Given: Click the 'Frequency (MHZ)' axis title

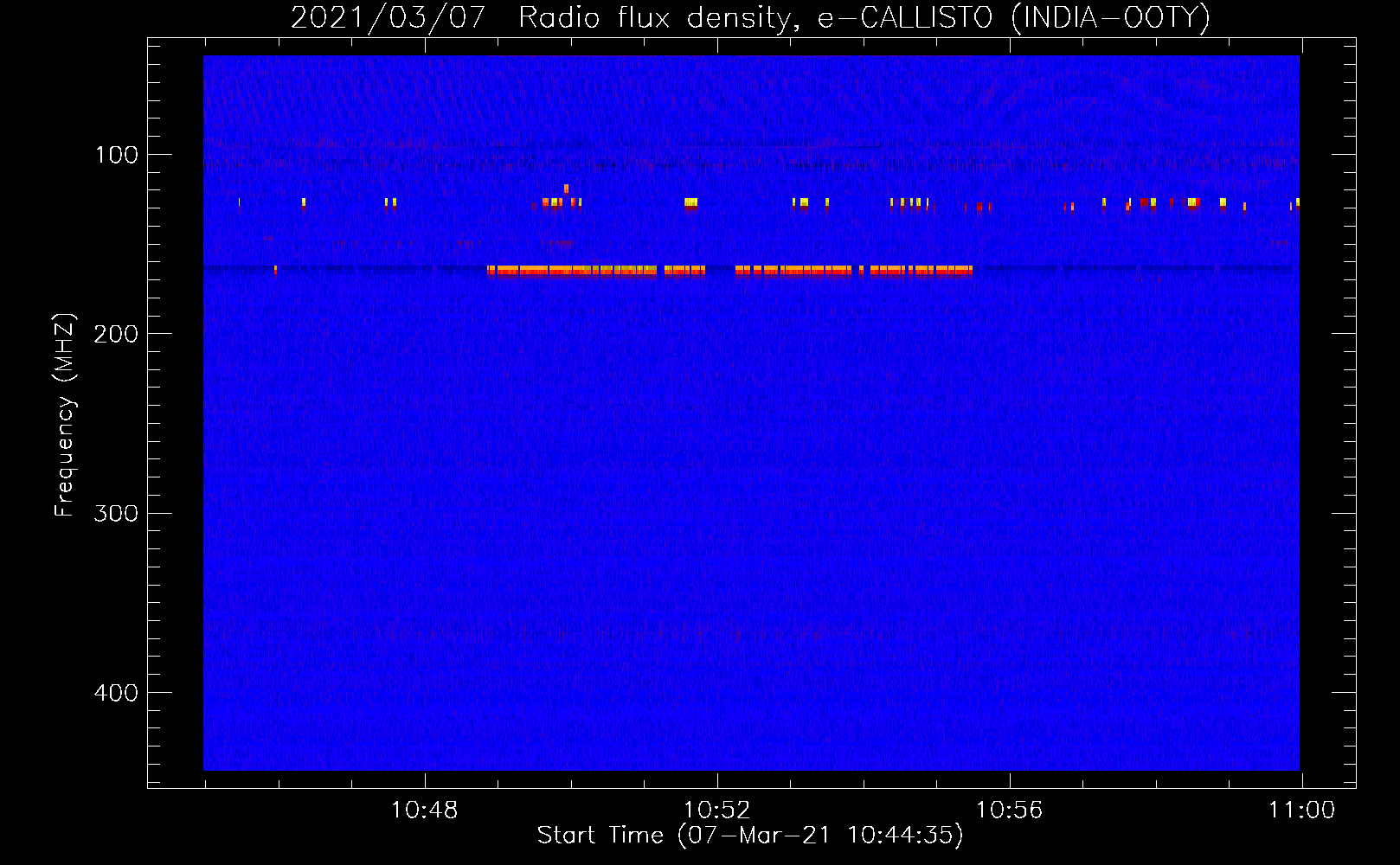Looking at the screenshot, I should 65,414.
